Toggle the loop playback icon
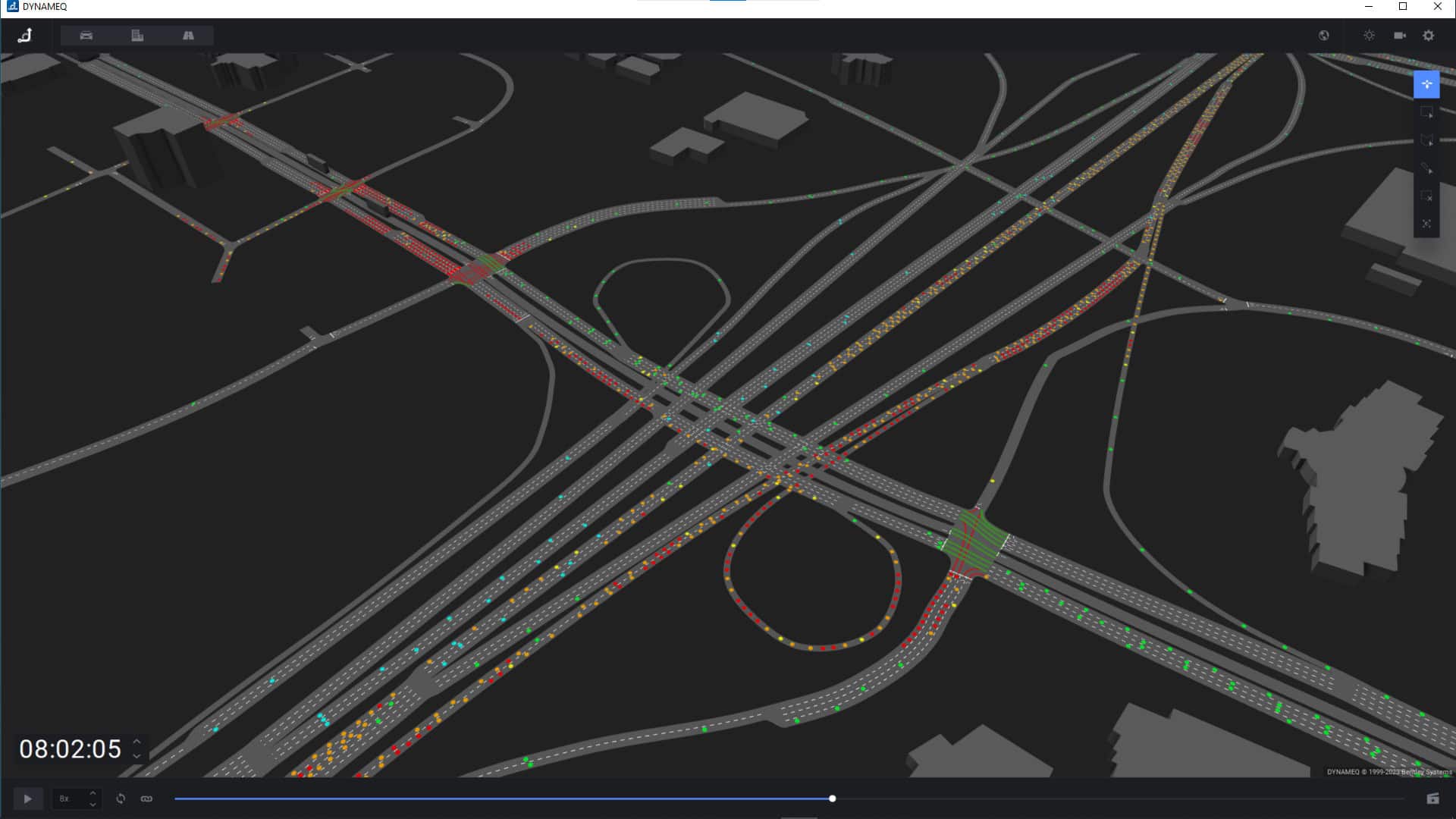This screenshot has width=1456, height=819. tap(121, 799)
